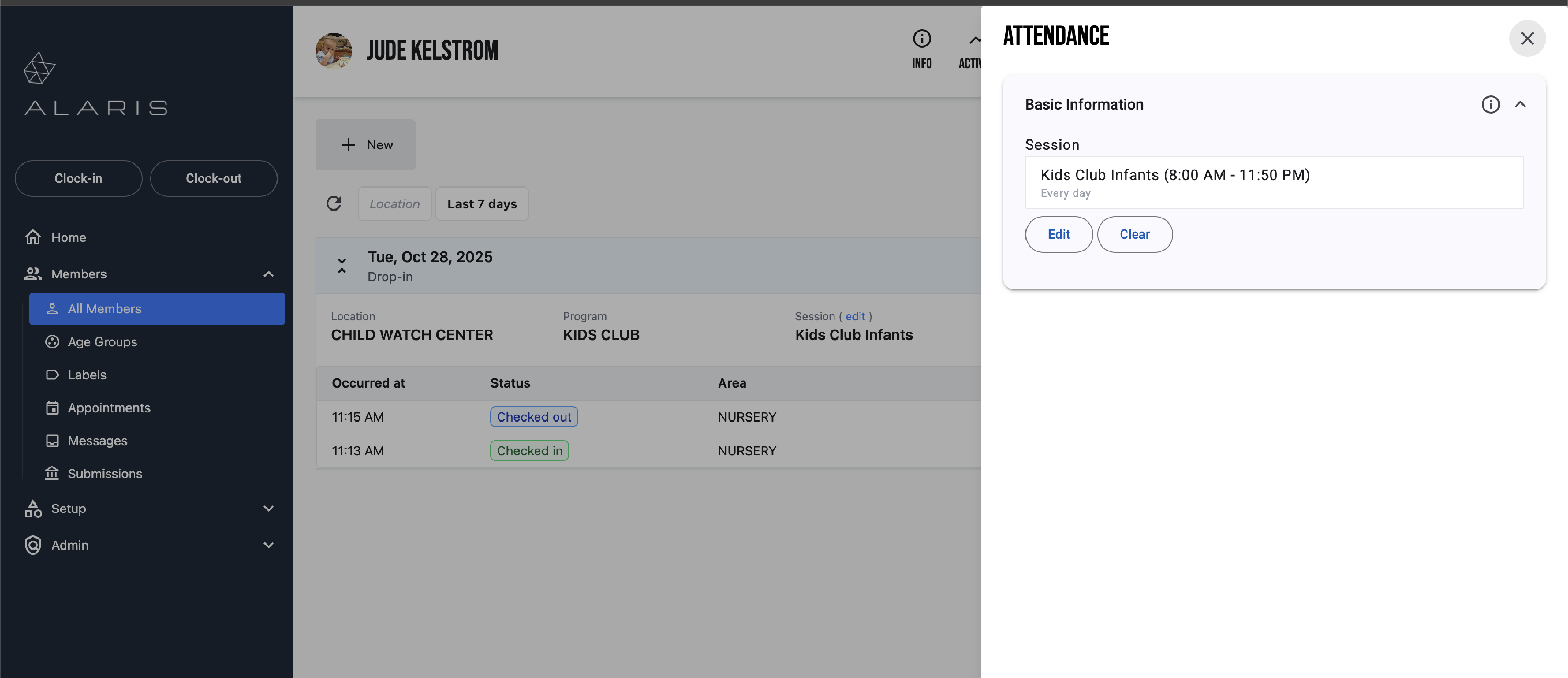The height and width of the screenshot is (678, 1568).
Task: Collapse the Basic Information card
Action: (1520, 104)
